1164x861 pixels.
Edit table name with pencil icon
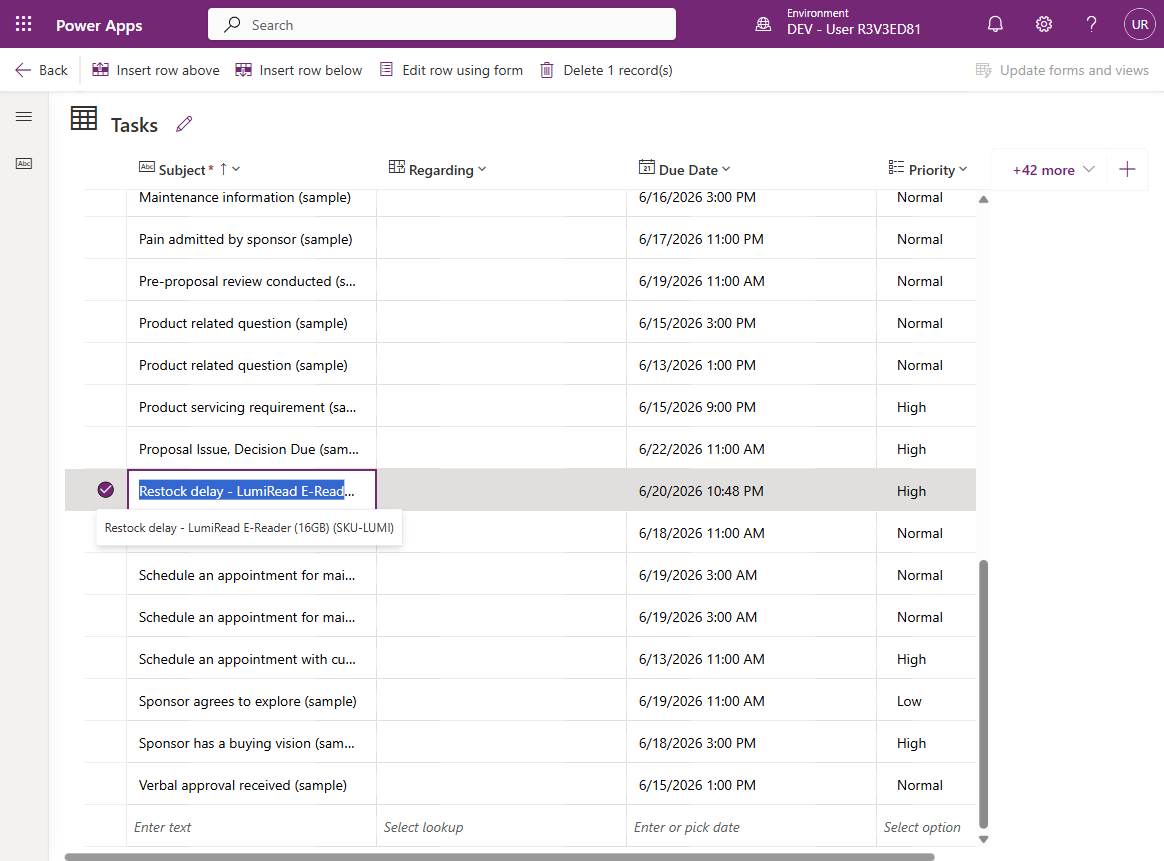tap(184, 124)
